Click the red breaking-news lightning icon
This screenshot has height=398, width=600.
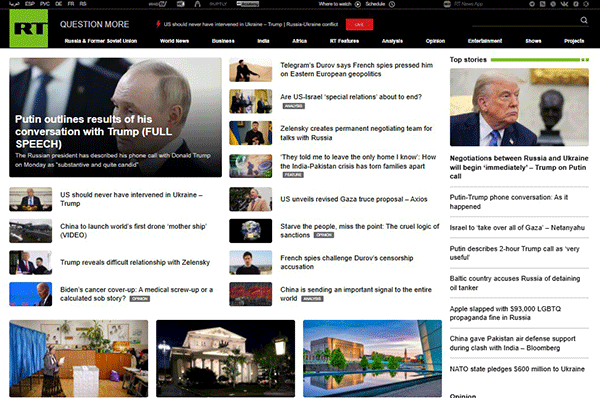pyautogui.click(x=158, y=24)
